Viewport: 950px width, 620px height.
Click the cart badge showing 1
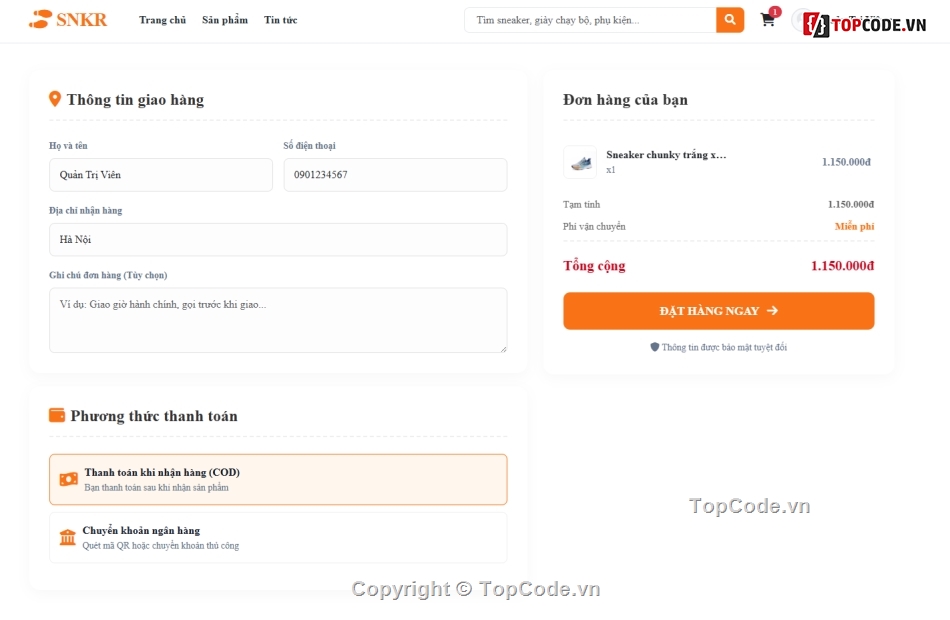coord(775,12)
